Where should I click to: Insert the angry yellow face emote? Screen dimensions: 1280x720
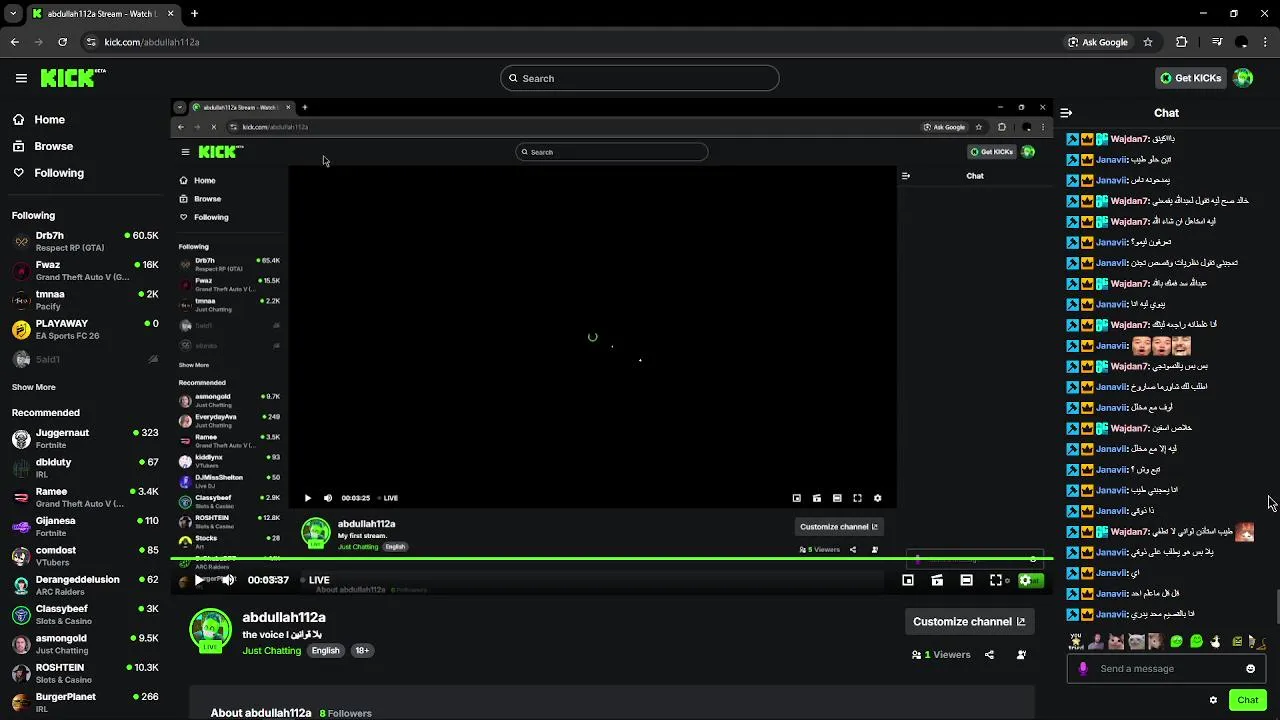(x=1237, y=641)
